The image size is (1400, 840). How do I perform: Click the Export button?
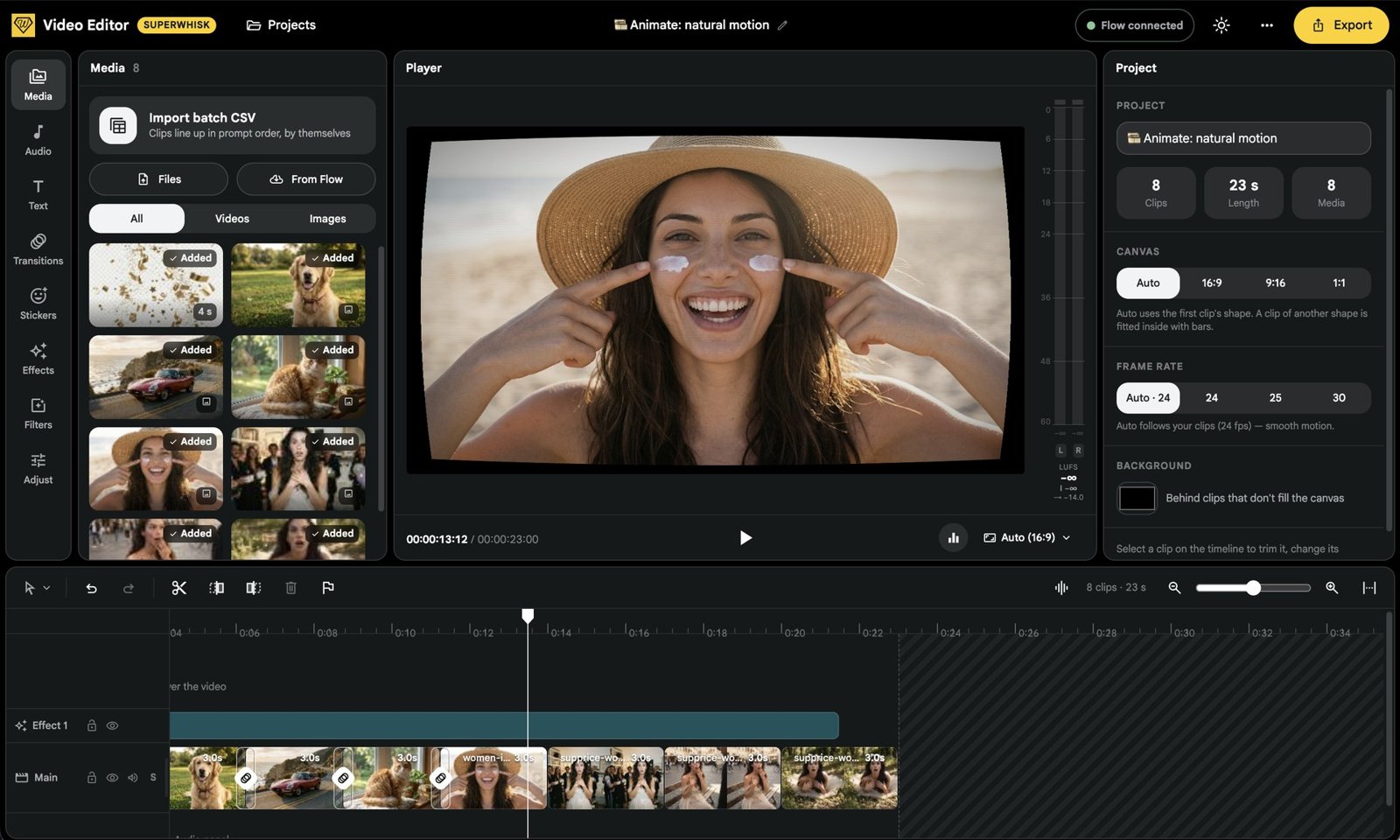[1341, 25]
